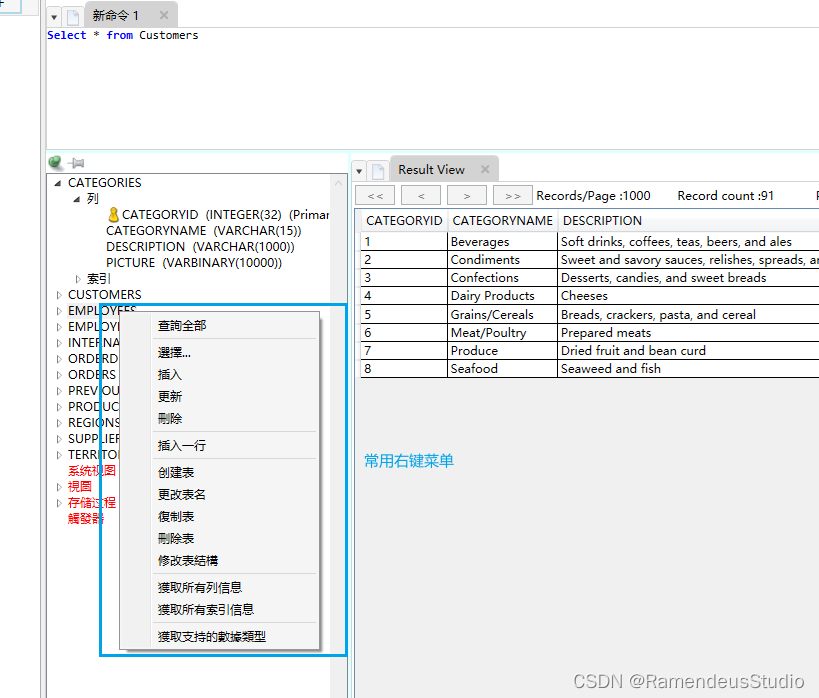Select the CATEGORYNAME (VARCHAR(15)) column node
819x698 pixels.
204,231
